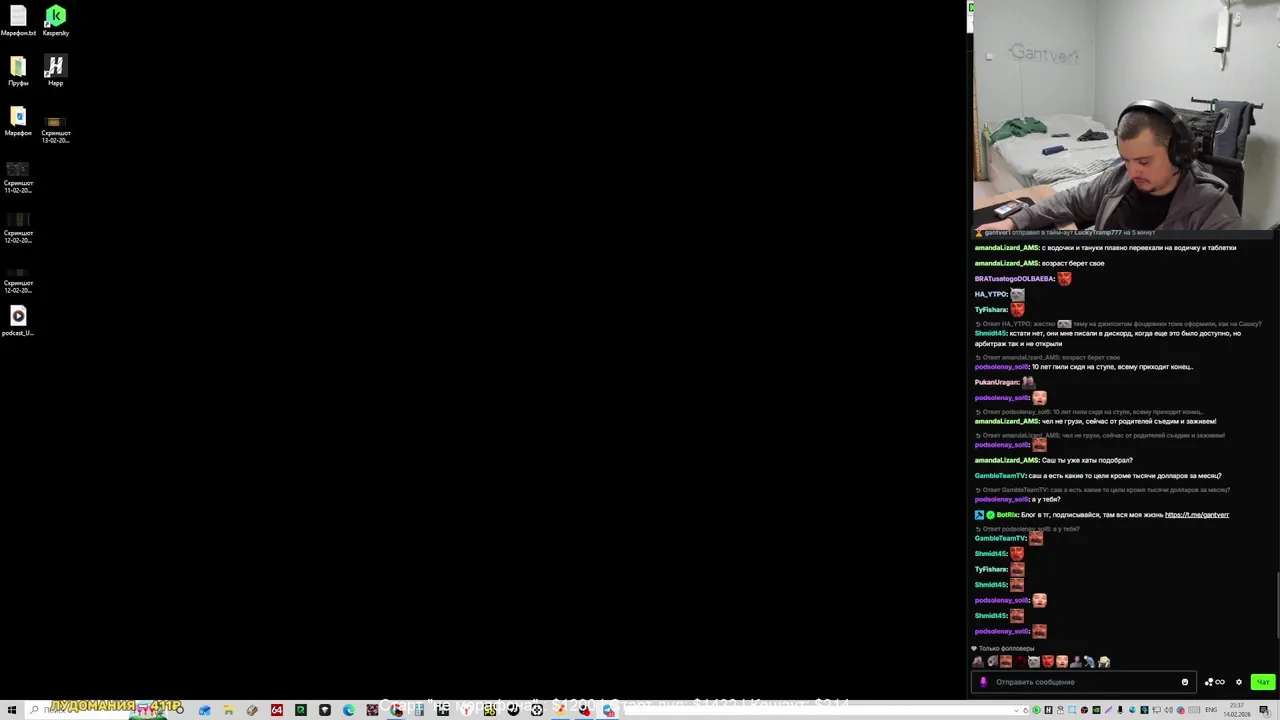Click the Happ H icon in system tray

pyautogui.click(x=1048, y=710)
